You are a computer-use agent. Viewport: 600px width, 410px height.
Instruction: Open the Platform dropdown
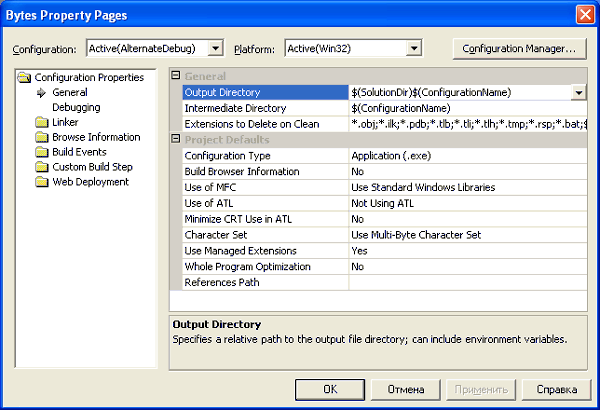(413, 48)
